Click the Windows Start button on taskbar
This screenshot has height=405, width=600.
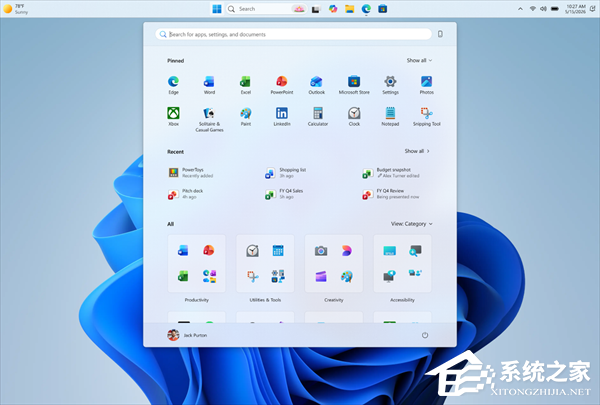217,9
